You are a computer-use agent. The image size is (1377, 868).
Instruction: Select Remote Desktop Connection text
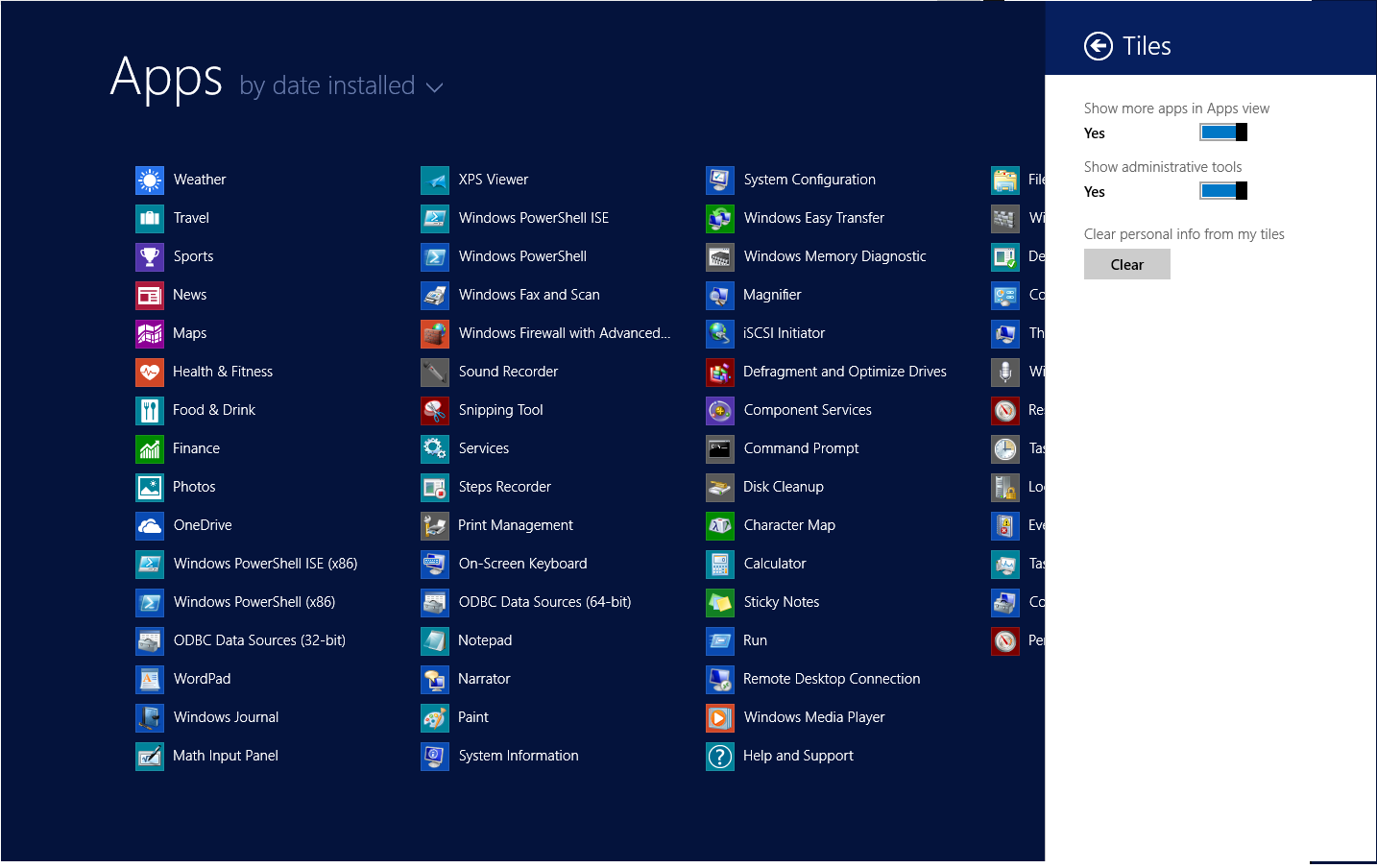tap(832, 679)
